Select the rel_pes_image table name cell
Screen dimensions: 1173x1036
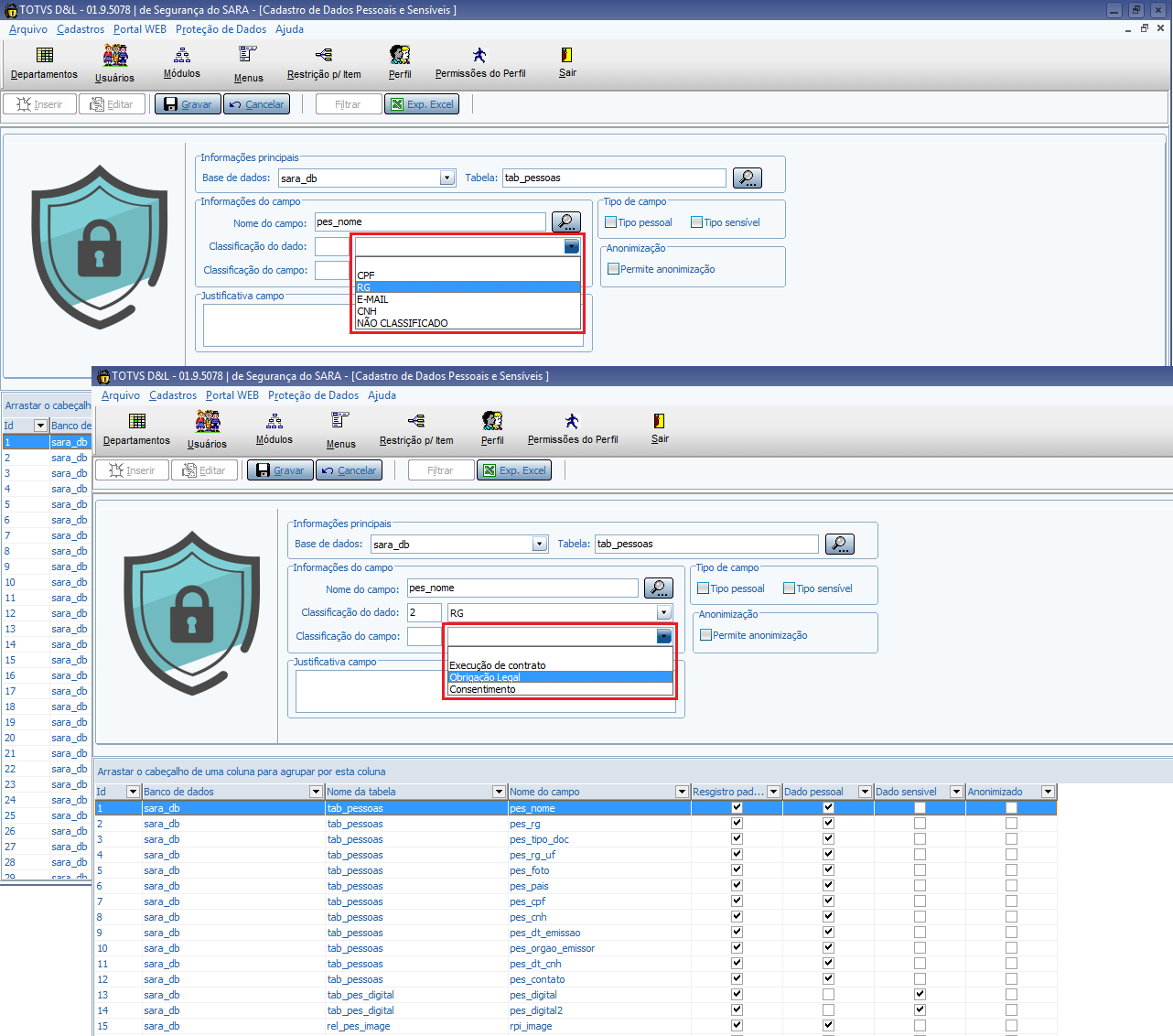(x=416, y=1026)
